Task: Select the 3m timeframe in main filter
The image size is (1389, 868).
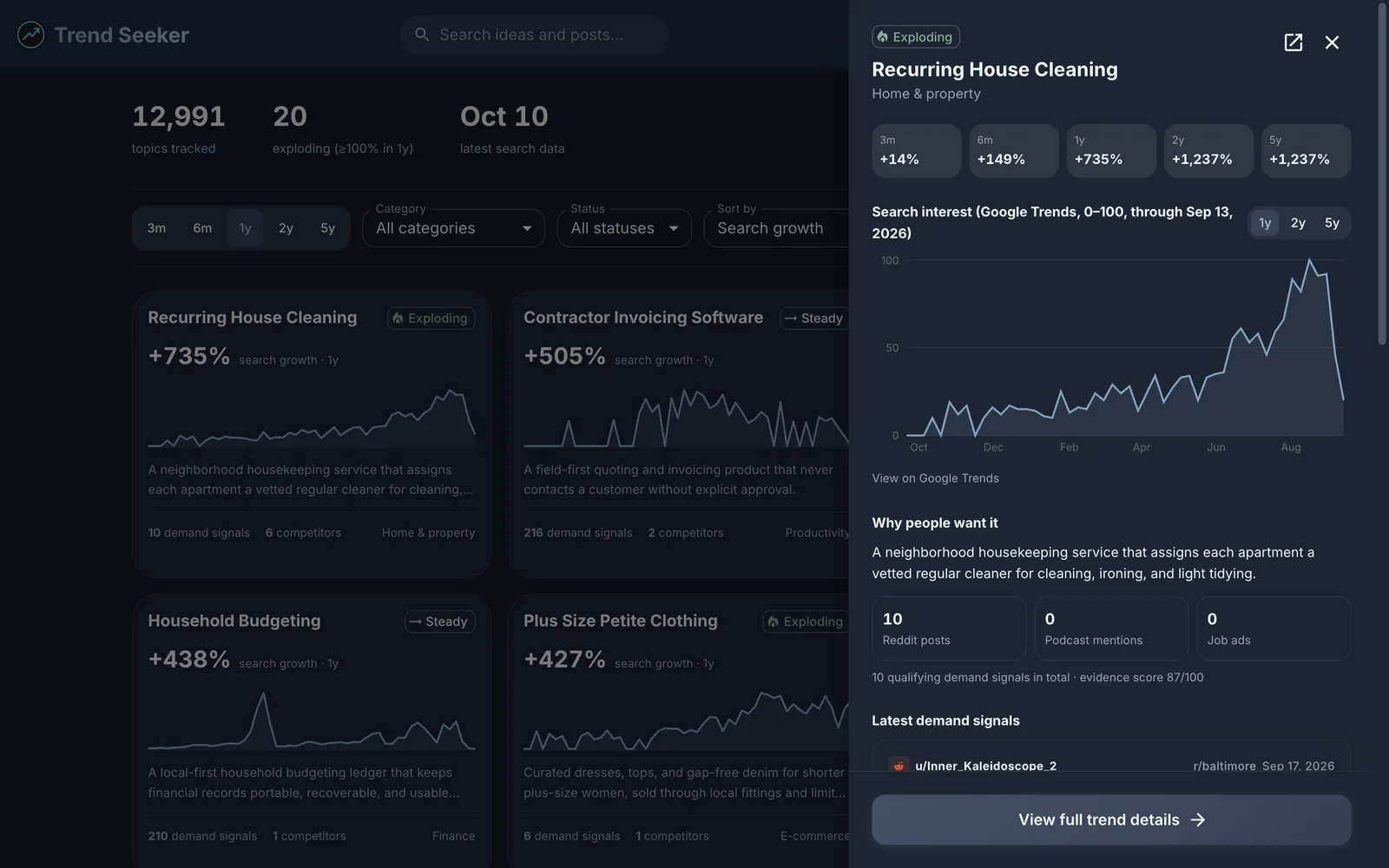Action: click(156, 228)
